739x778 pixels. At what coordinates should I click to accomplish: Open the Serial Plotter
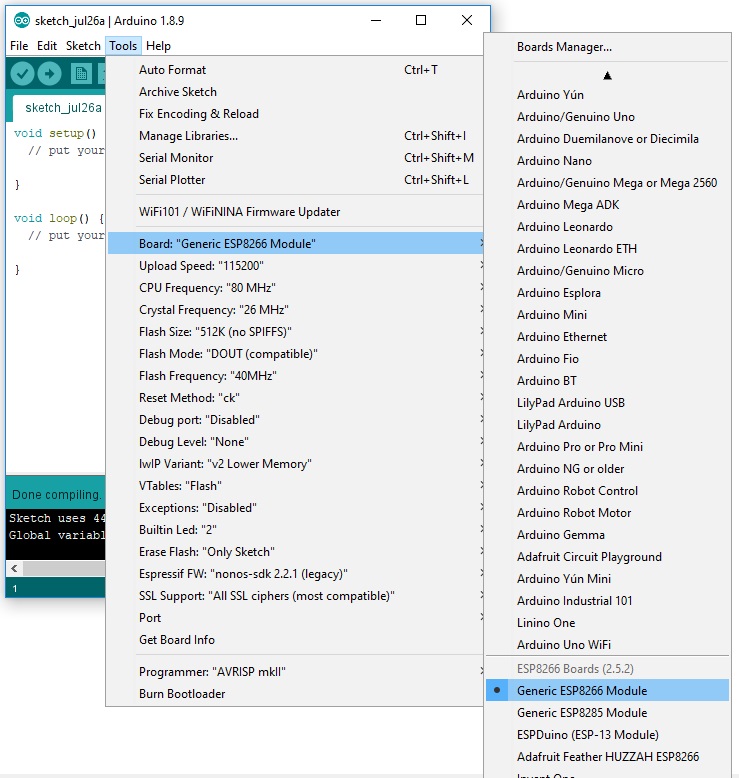tap(295, 179)
